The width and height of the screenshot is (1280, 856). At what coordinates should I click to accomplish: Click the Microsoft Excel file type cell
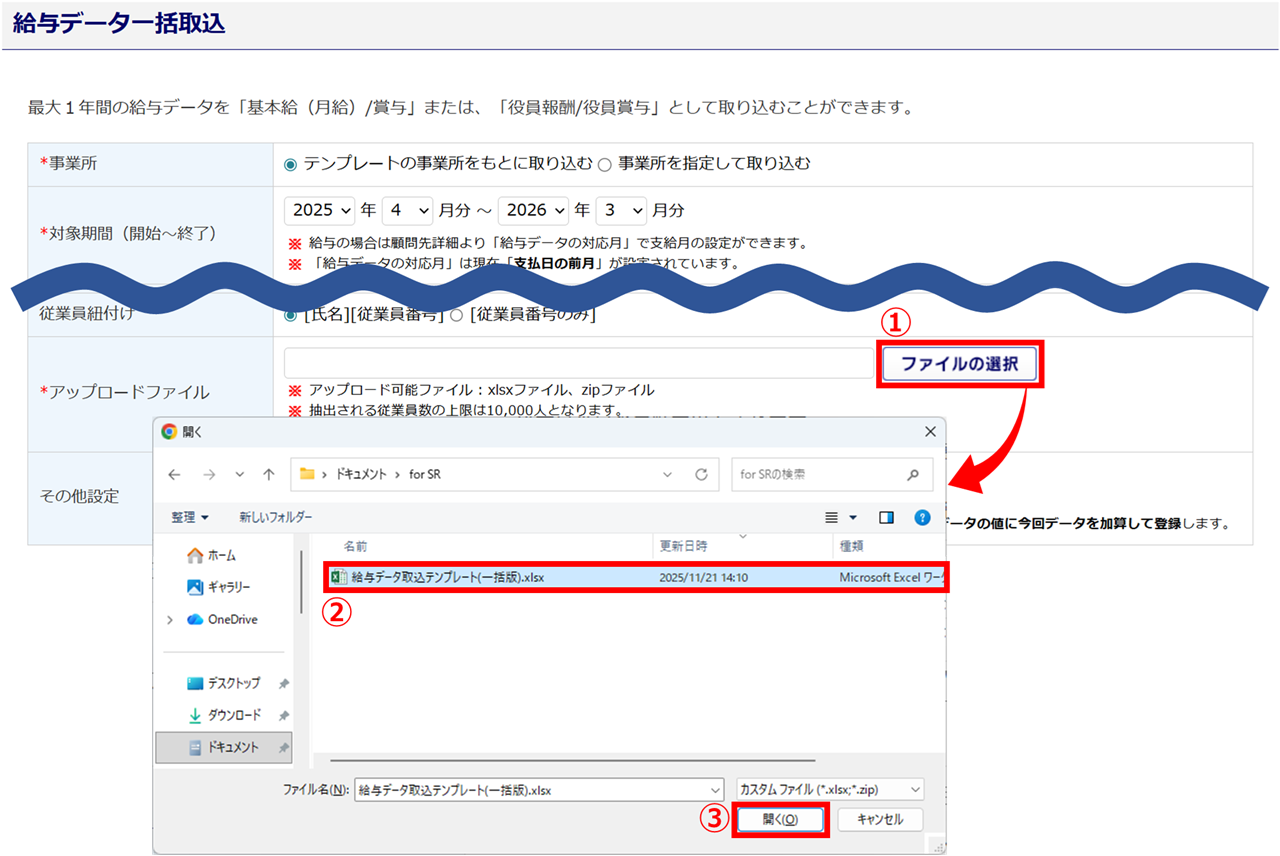click(x=891, y=578)
